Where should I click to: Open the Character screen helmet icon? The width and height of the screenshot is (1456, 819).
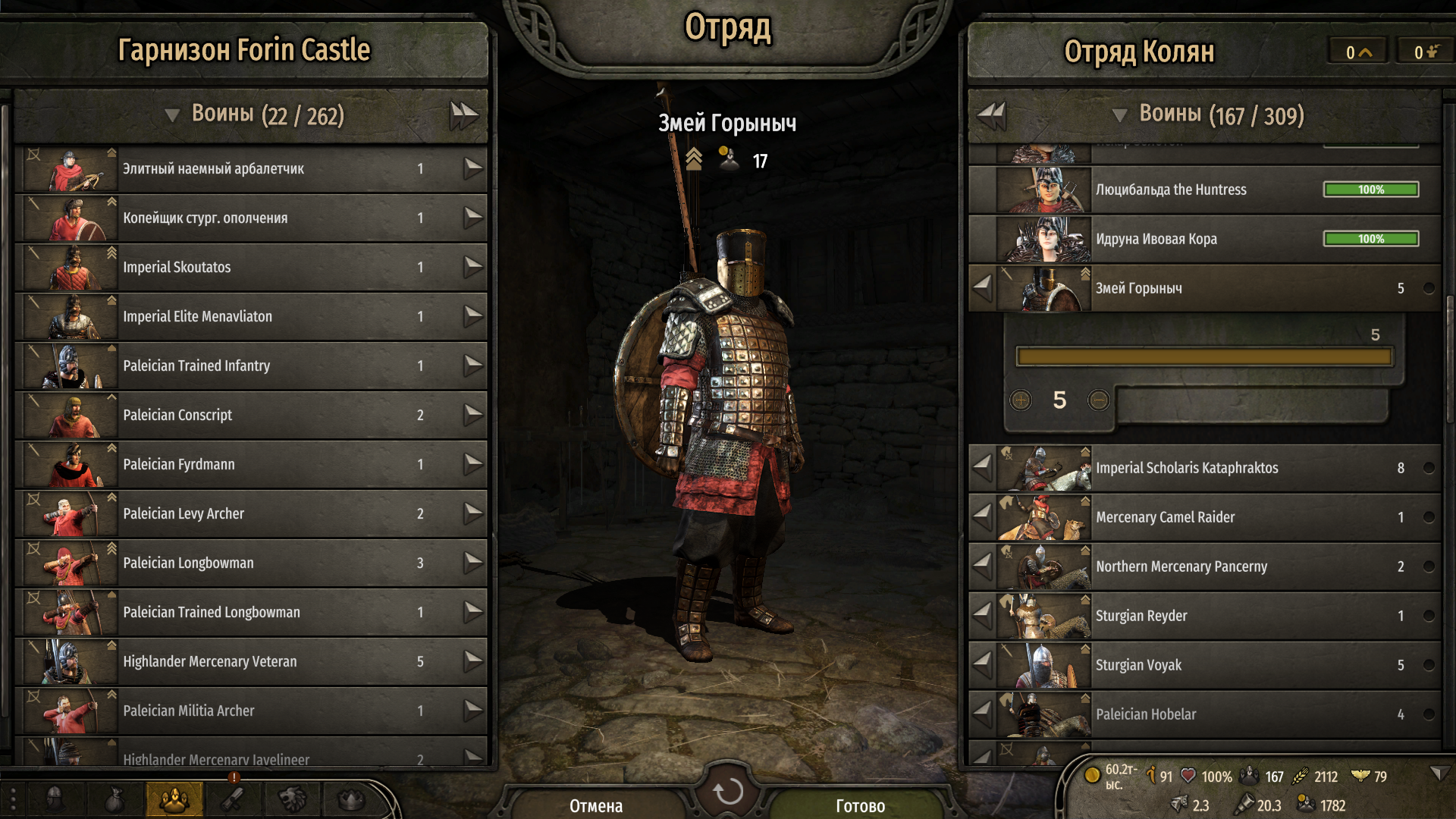(55, 799)
